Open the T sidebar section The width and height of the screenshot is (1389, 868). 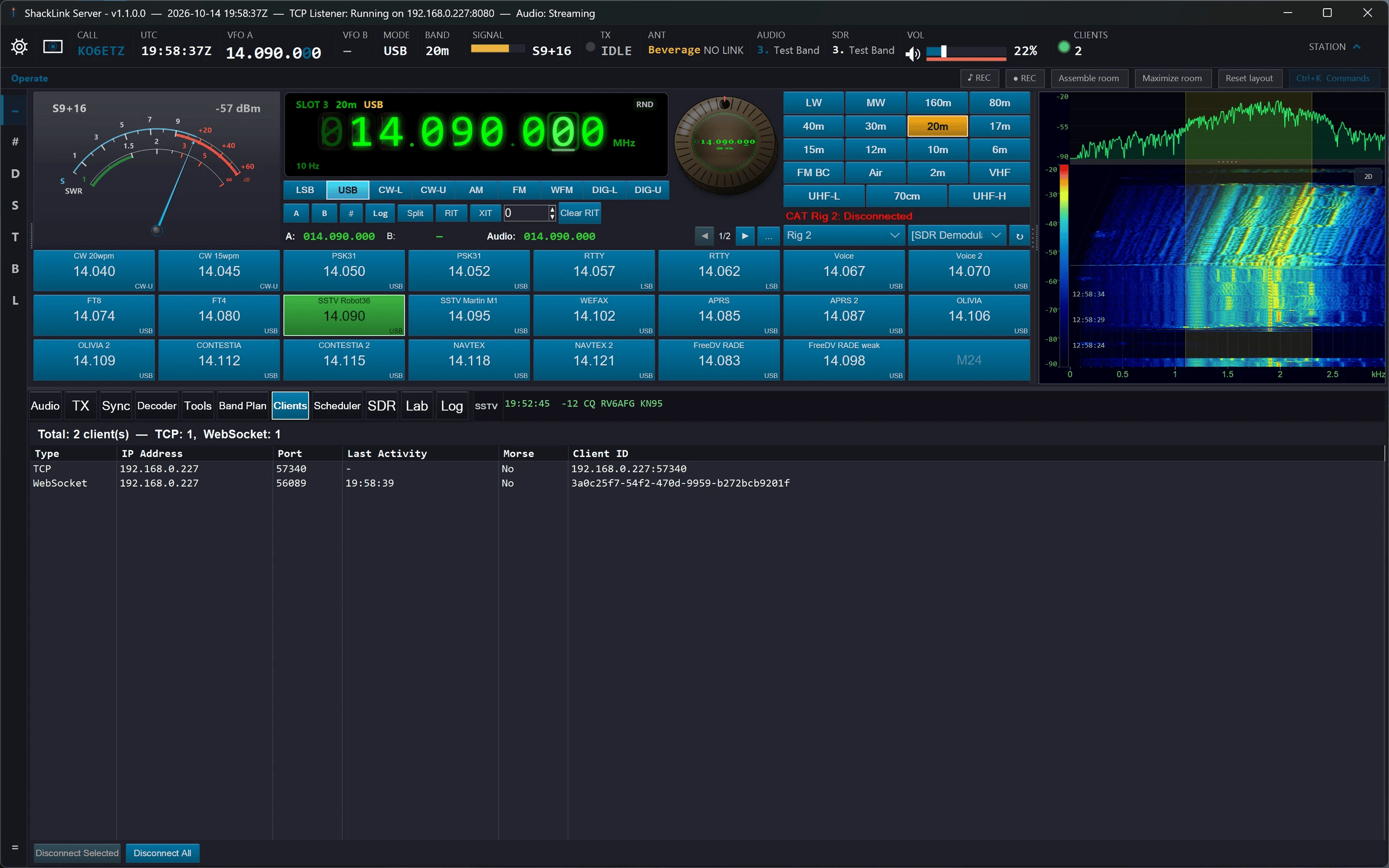(x=15, y=237)
